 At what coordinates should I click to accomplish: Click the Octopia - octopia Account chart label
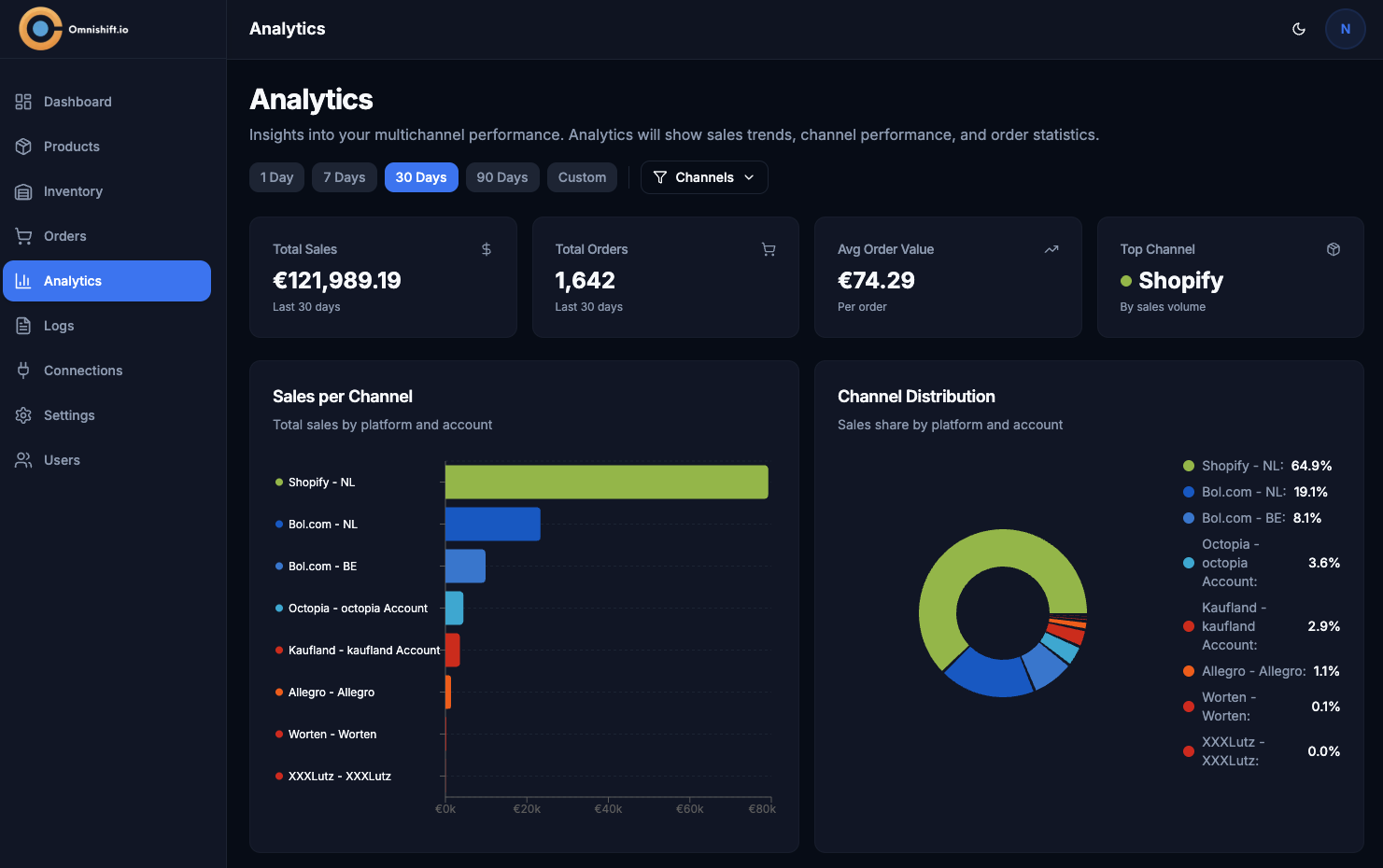358,609
